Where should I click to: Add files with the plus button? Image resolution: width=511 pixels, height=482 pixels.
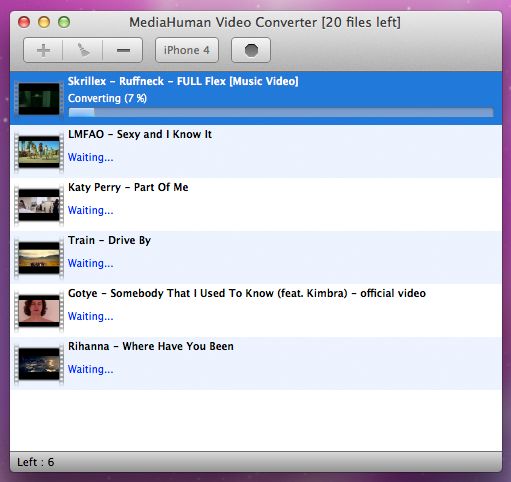(43, 50)
